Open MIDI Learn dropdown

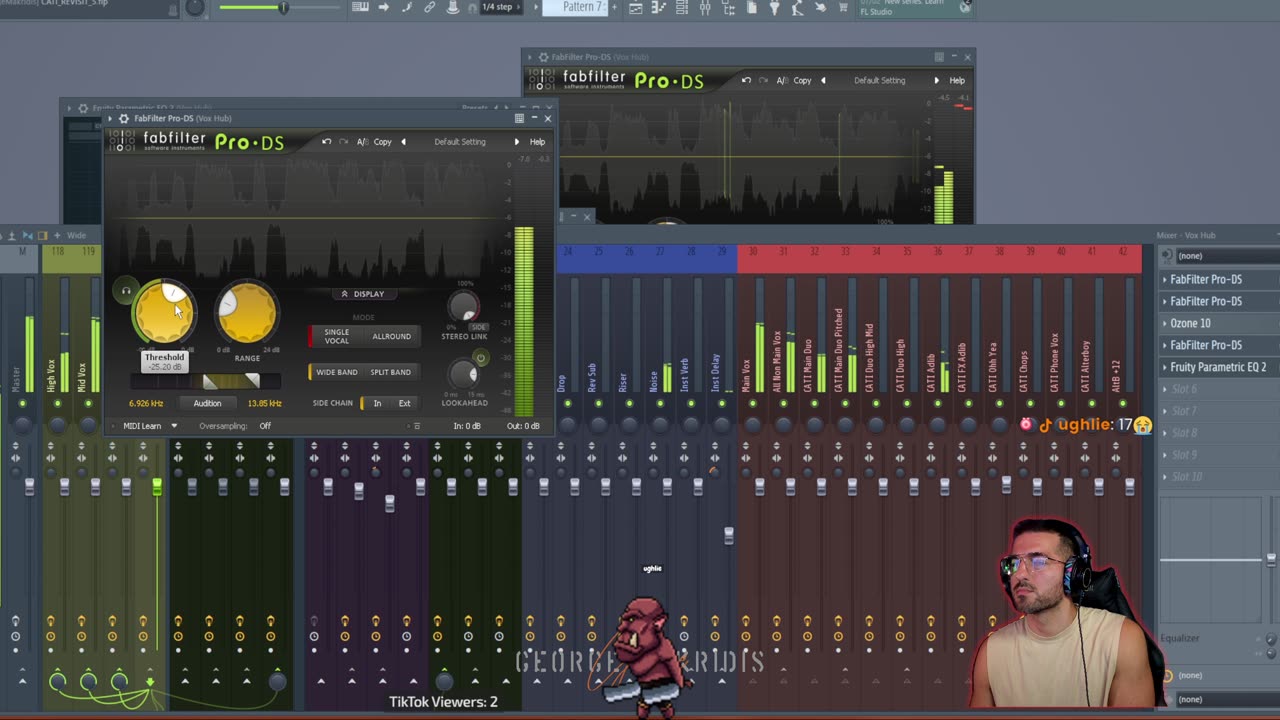pyautogui.click(x=150, y=426)
